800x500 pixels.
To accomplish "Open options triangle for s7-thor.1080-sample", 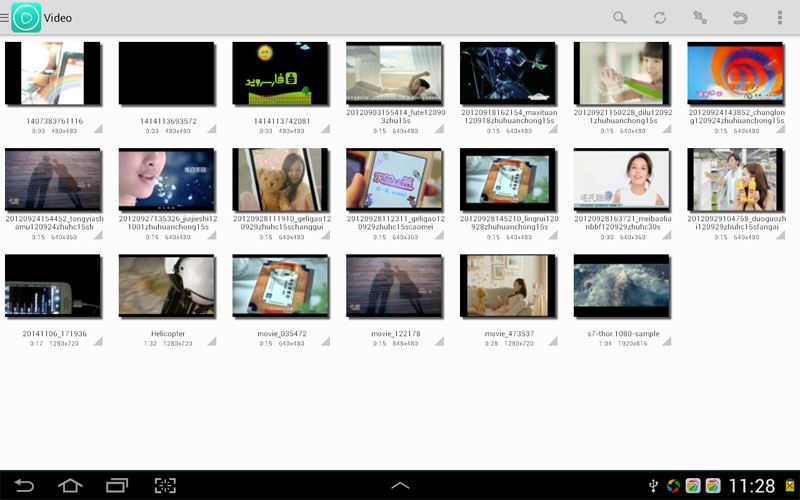I will [667, 341].
